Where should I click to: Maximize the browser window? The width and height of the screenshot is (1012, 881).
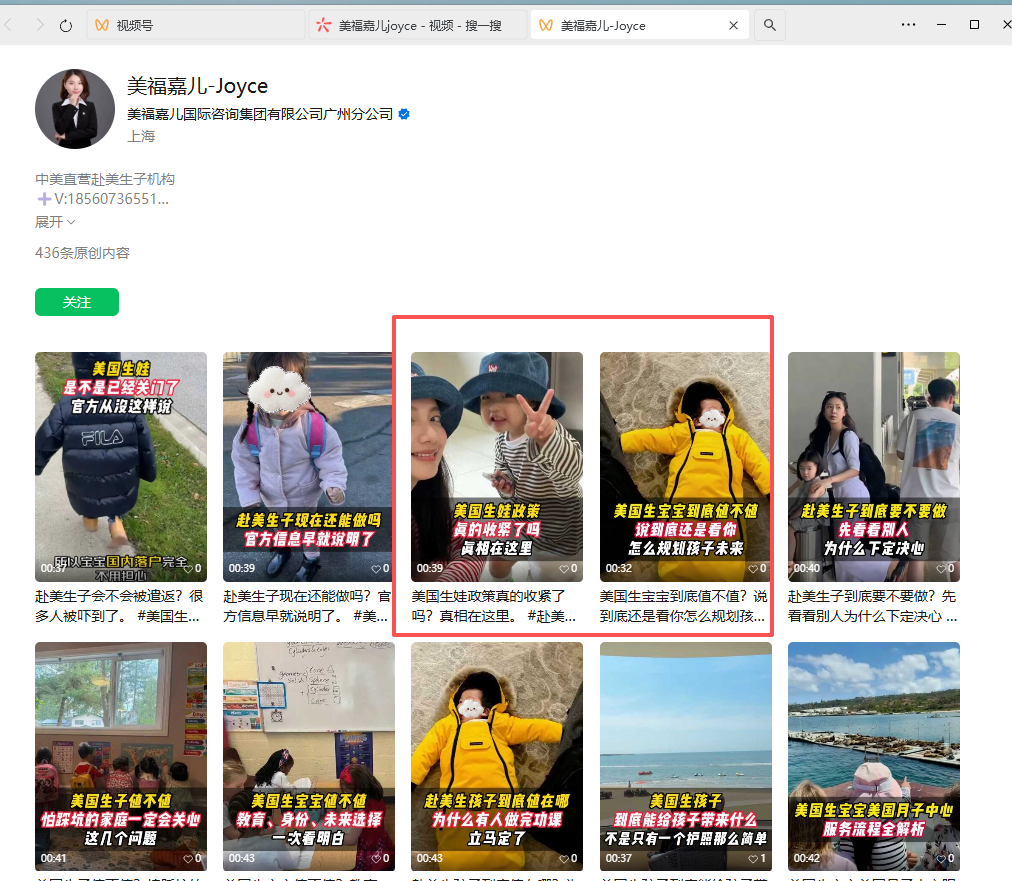pyautogui.click(x=975, y=25)
